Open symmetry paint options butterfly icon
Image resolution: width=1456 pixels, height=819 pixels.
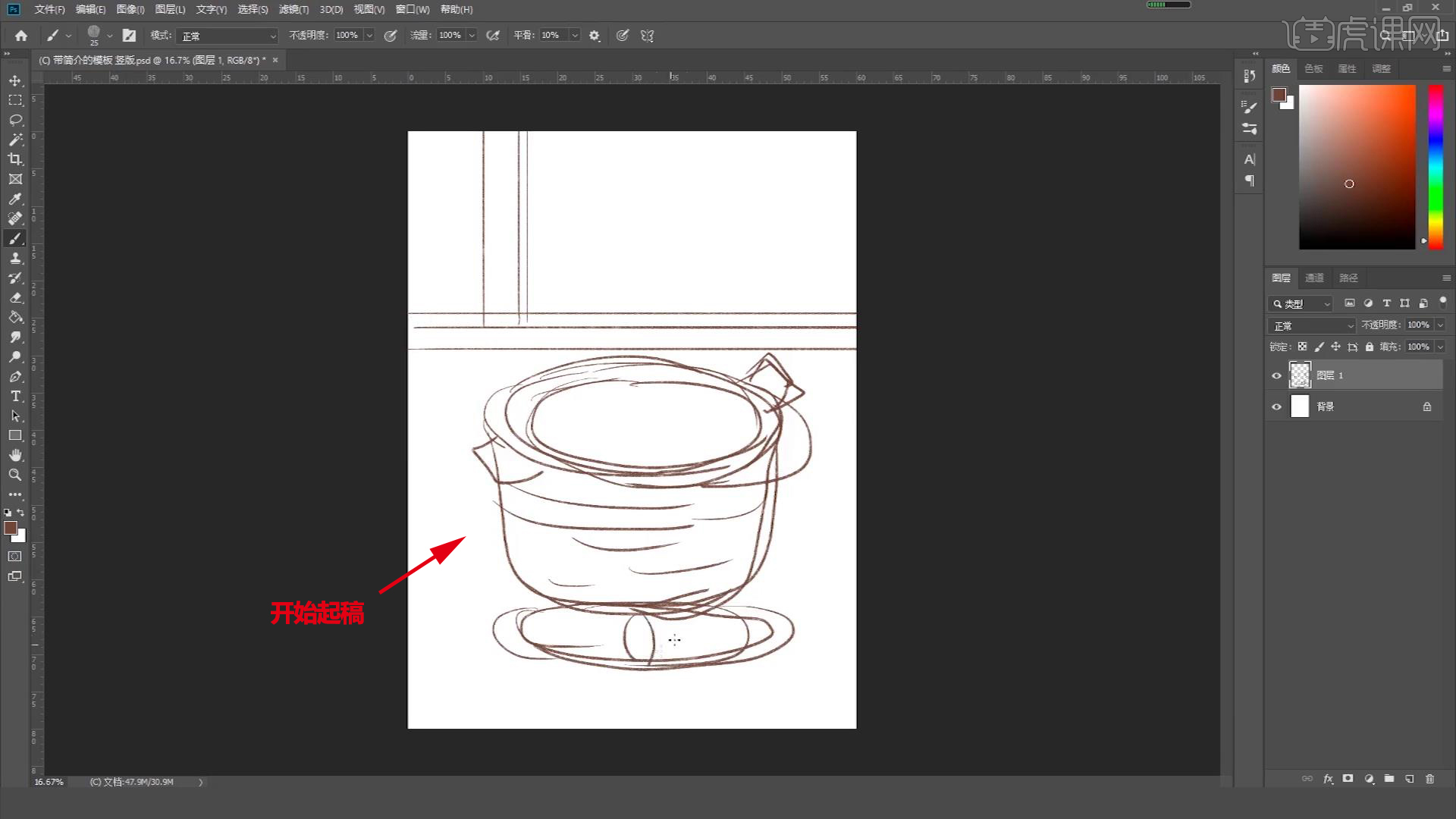point(648,36)
